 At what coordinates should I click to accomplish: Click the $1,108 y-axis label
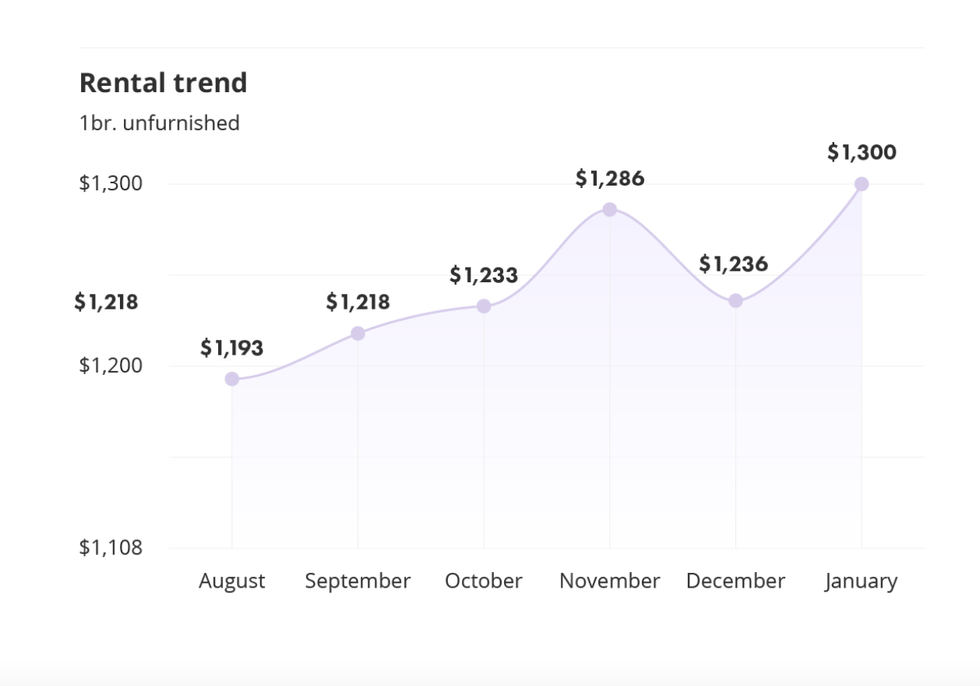pos(110,547)
